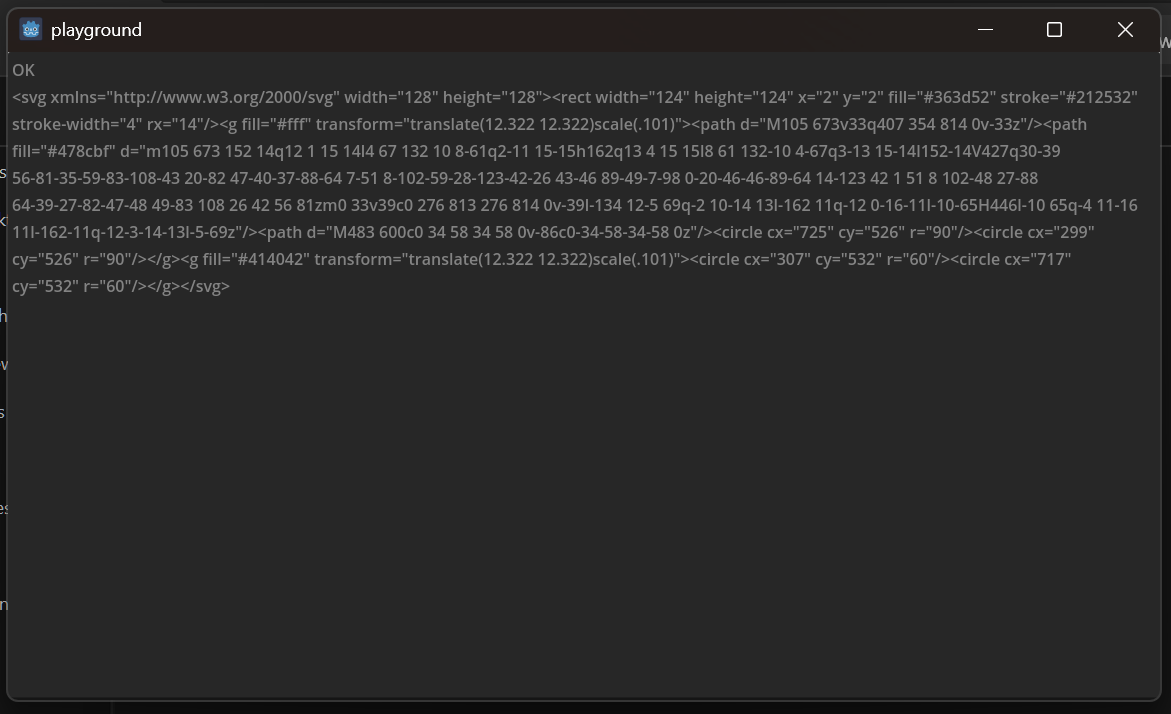Viewport: 1171px width, 714px height.
Task: Maximize the playground window
Action: click(x=1054, y=29)
